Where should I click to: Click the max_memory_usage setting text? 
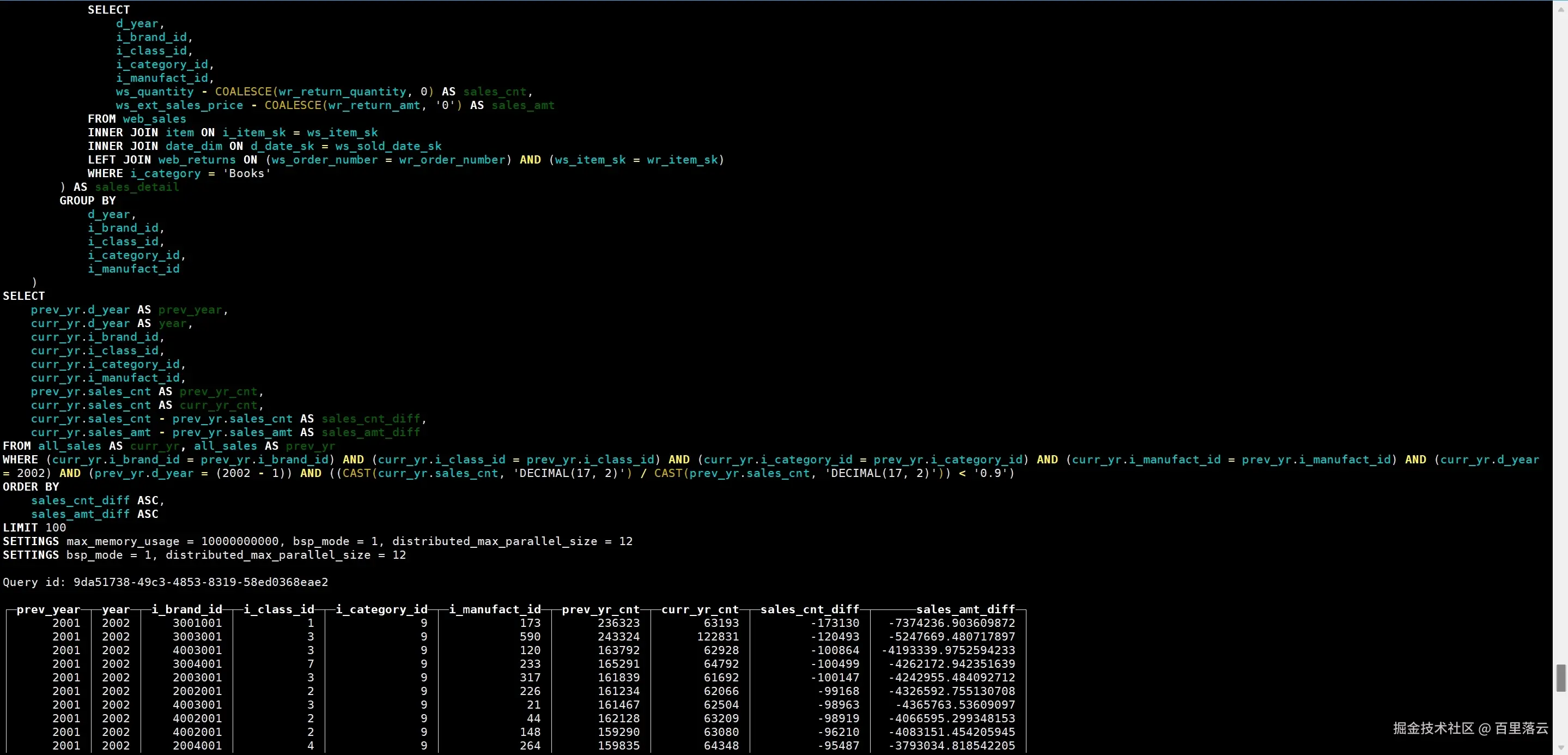(123, 541)
